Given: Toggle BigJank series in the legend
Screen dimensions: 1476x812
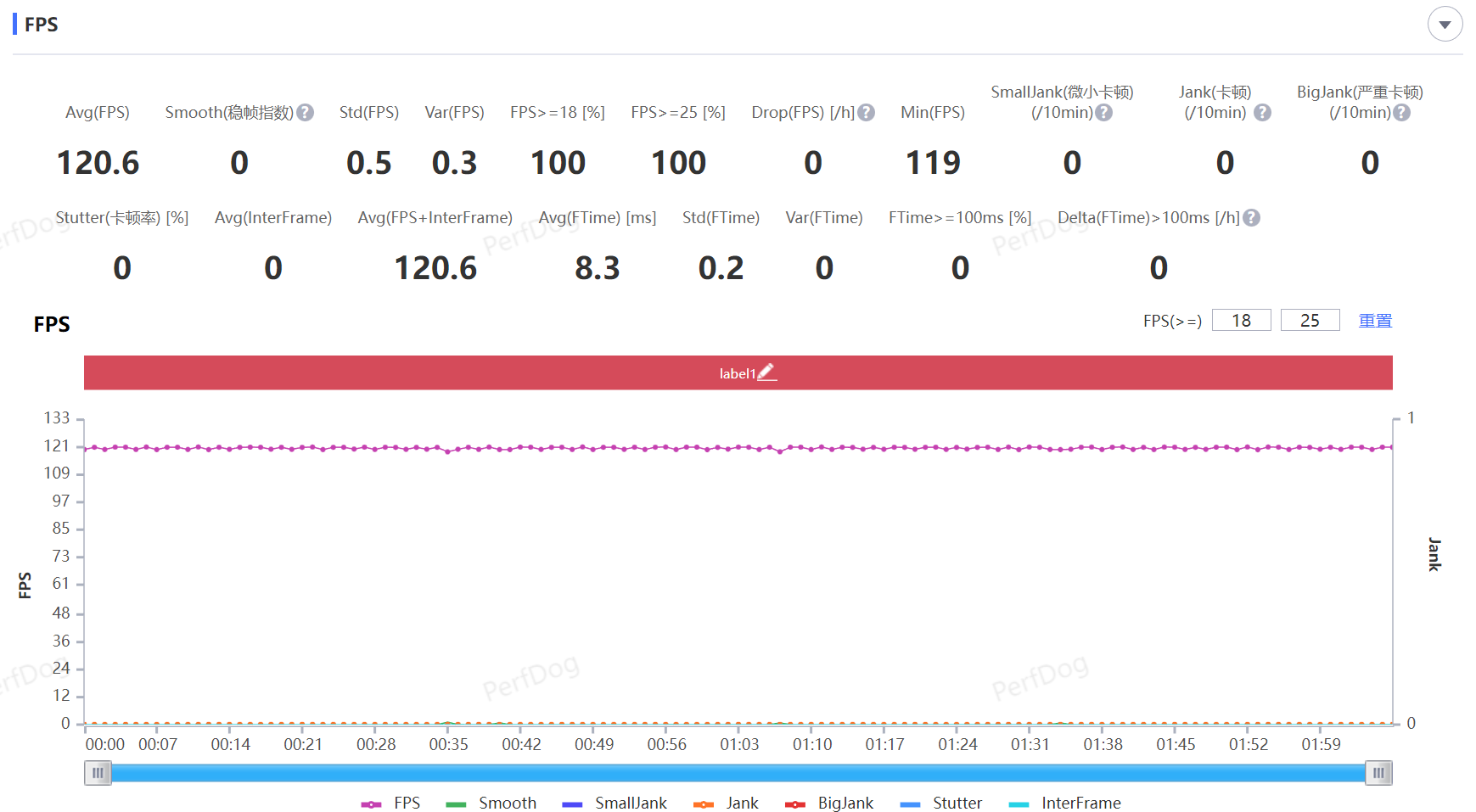Looking at the screenshot, I should (x=829, y=804).
